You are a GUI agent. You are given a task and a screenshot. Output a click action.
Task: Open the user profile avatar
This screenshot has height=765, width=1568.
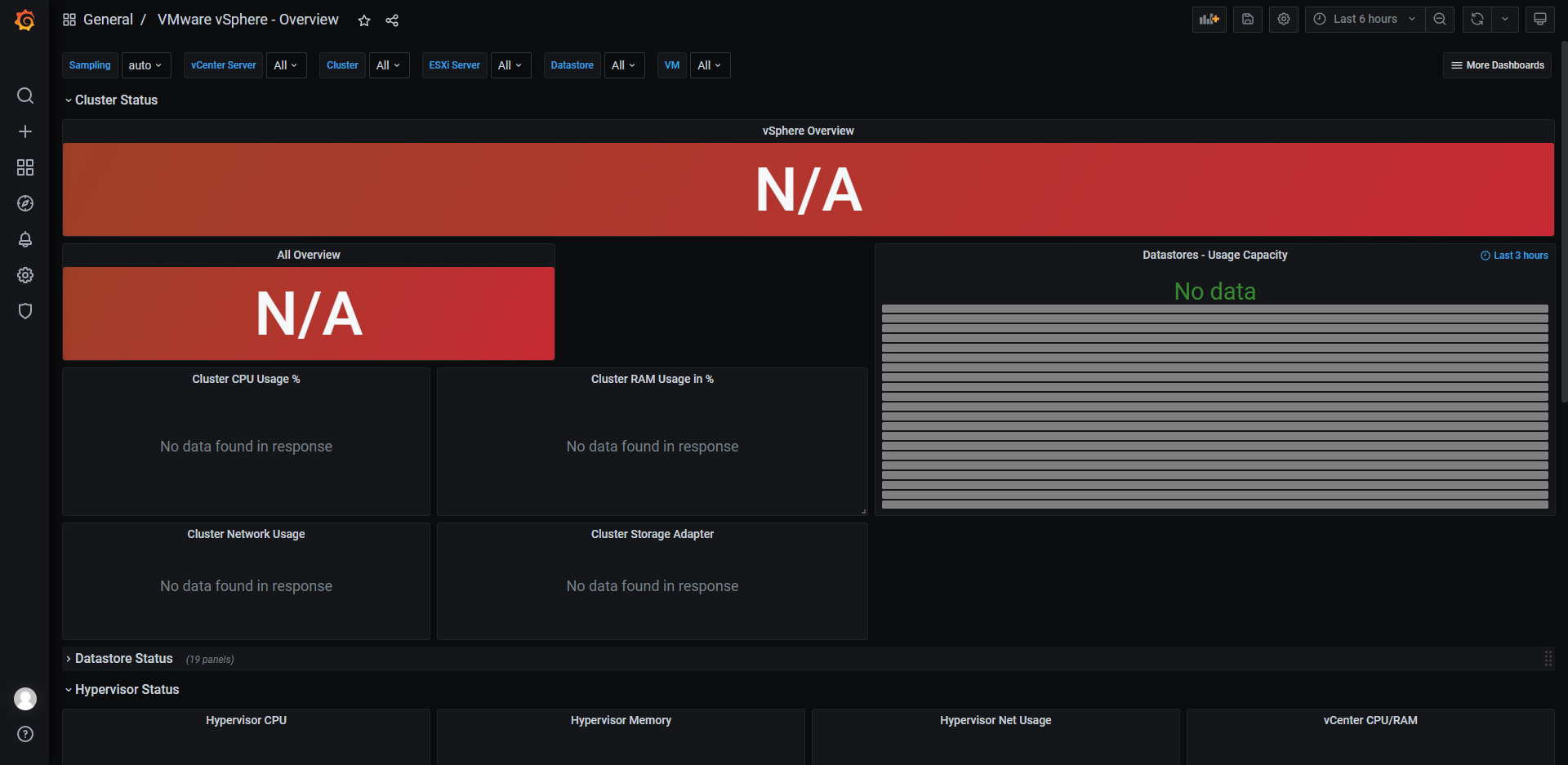(25, 699)
